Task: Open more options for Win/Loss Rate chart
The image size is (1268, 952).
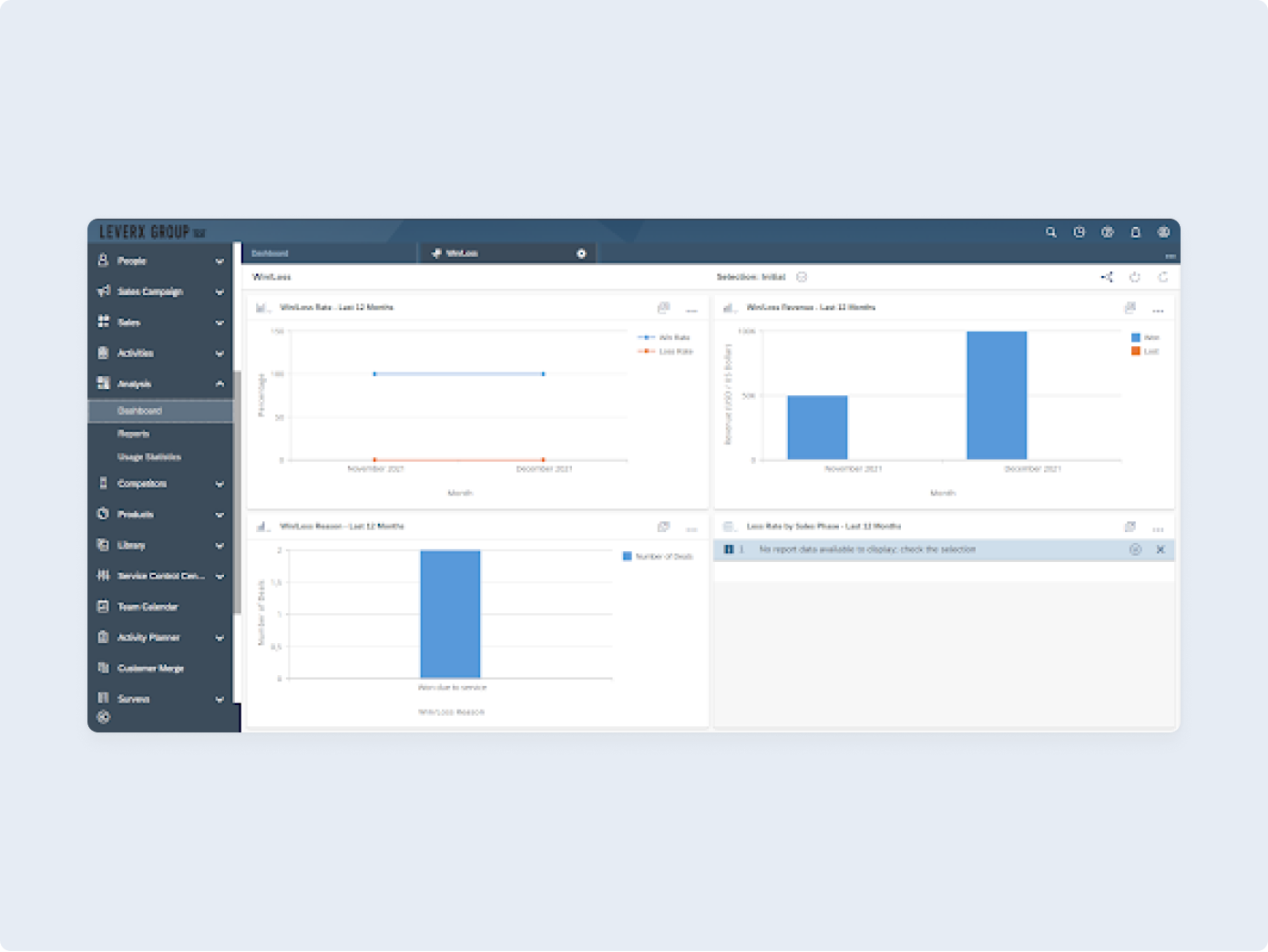Action: click(692, 311)
